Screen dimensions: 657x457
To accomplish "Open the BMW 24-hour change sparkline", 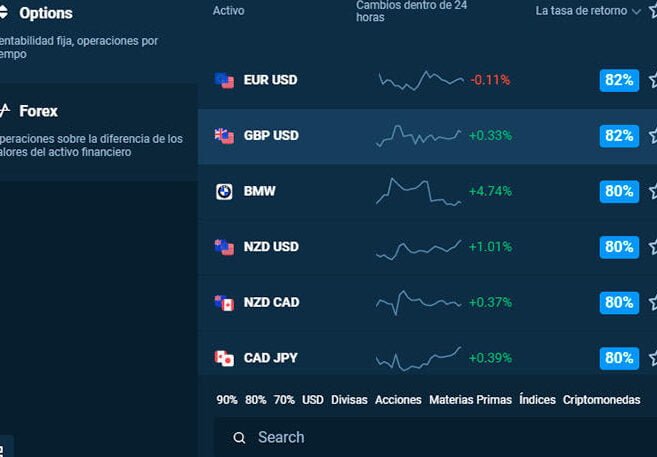I will coord(419,191).
